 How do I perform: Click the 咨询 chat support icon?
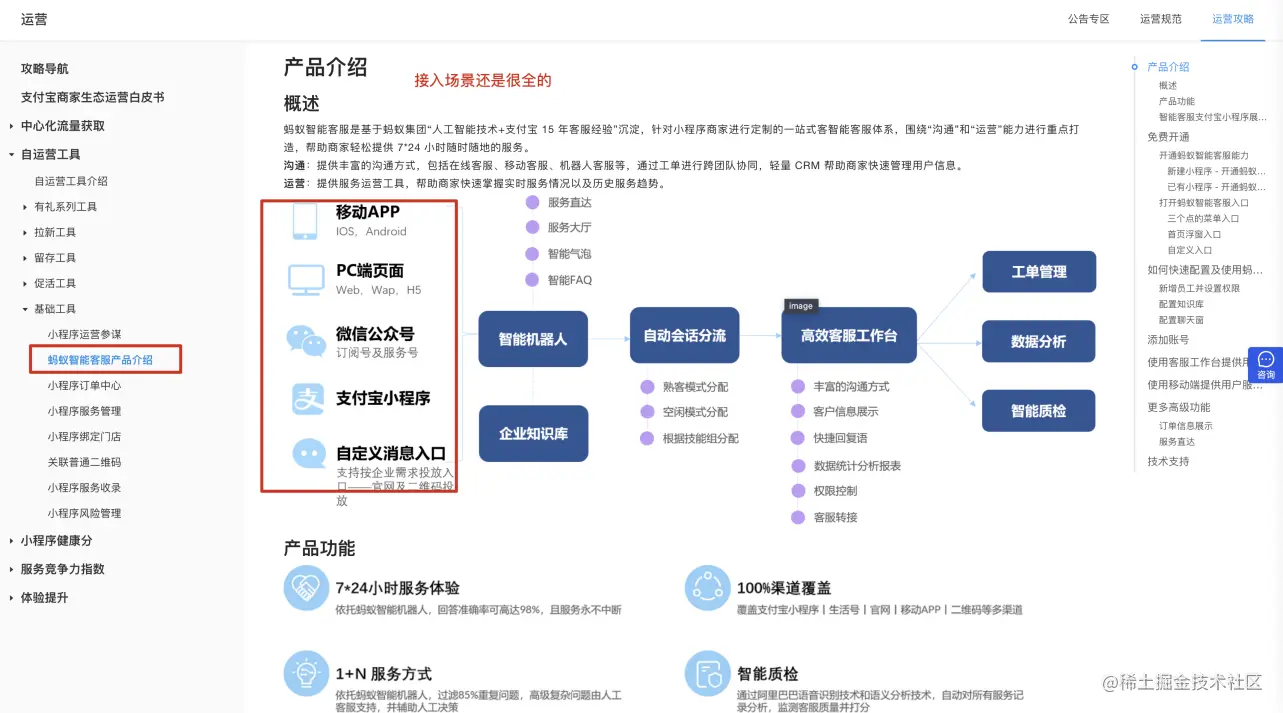pos(1266,365)
